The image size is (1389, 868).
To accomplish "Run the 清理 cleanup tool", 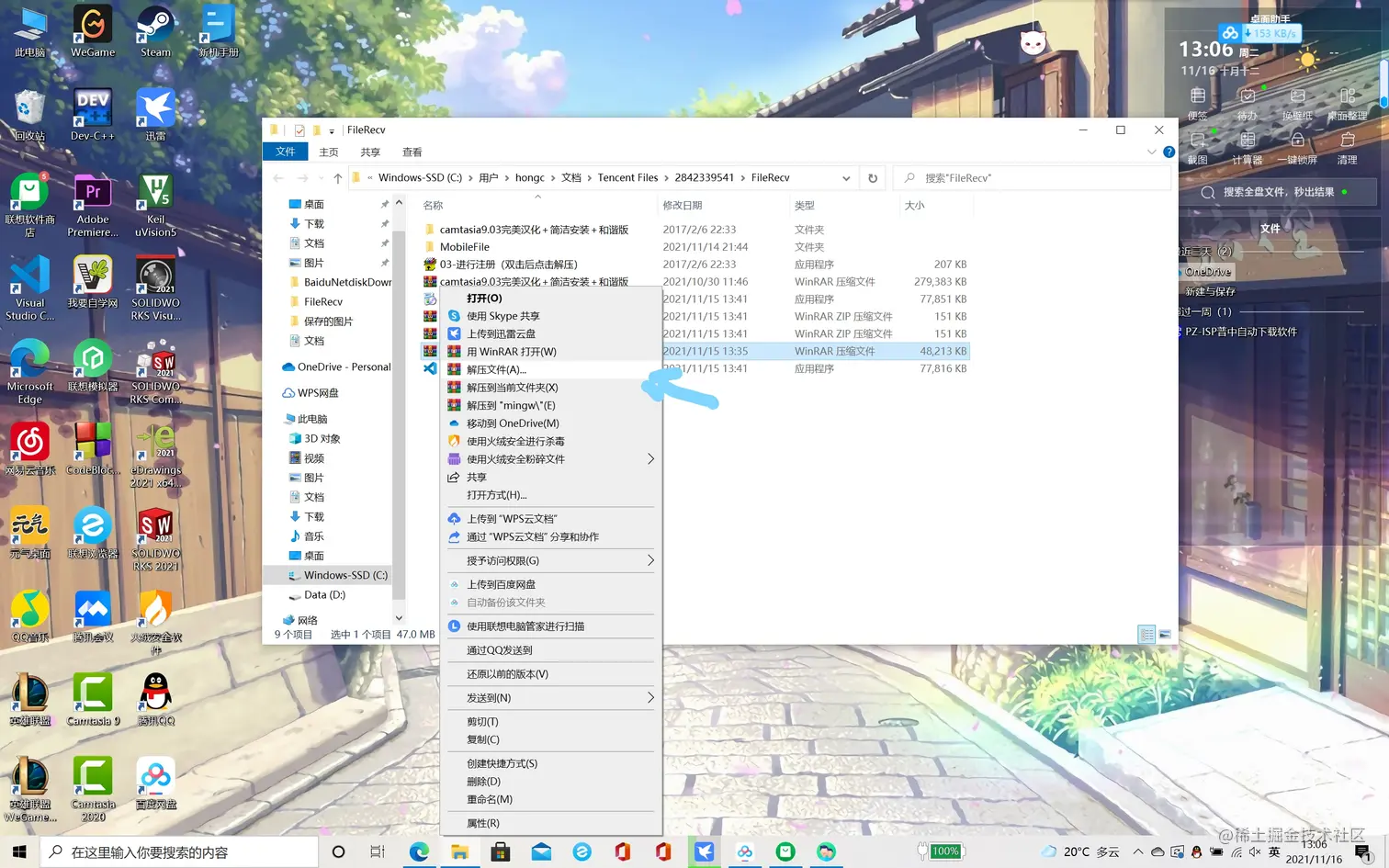I will (x=1348, y=147).
